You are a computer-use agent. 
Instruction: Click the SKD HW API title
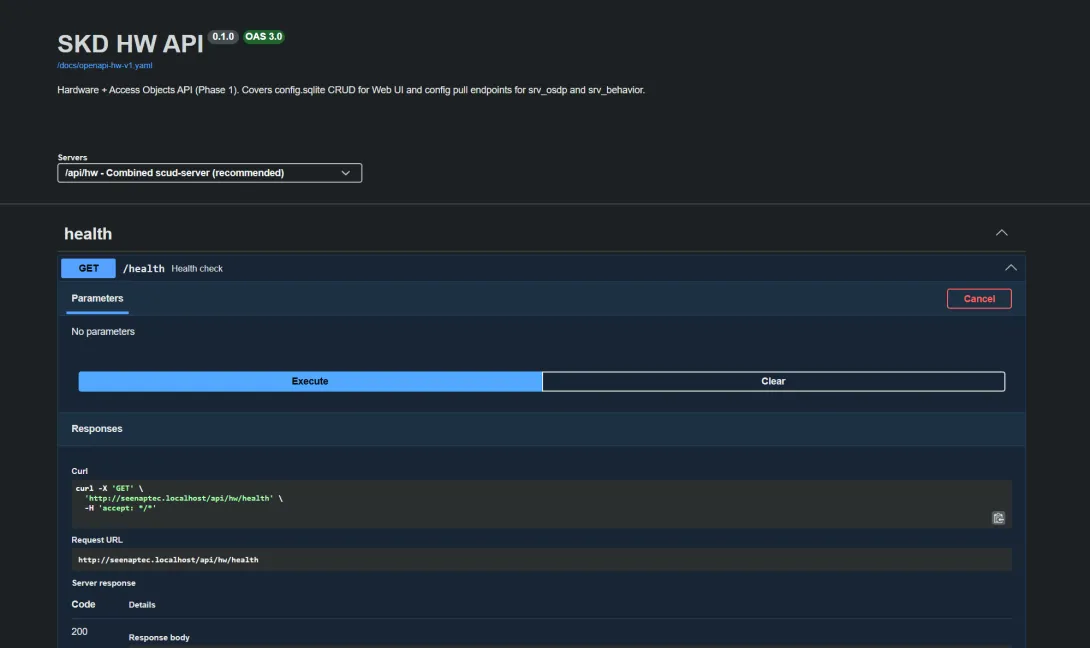click(x=130, y=44)
